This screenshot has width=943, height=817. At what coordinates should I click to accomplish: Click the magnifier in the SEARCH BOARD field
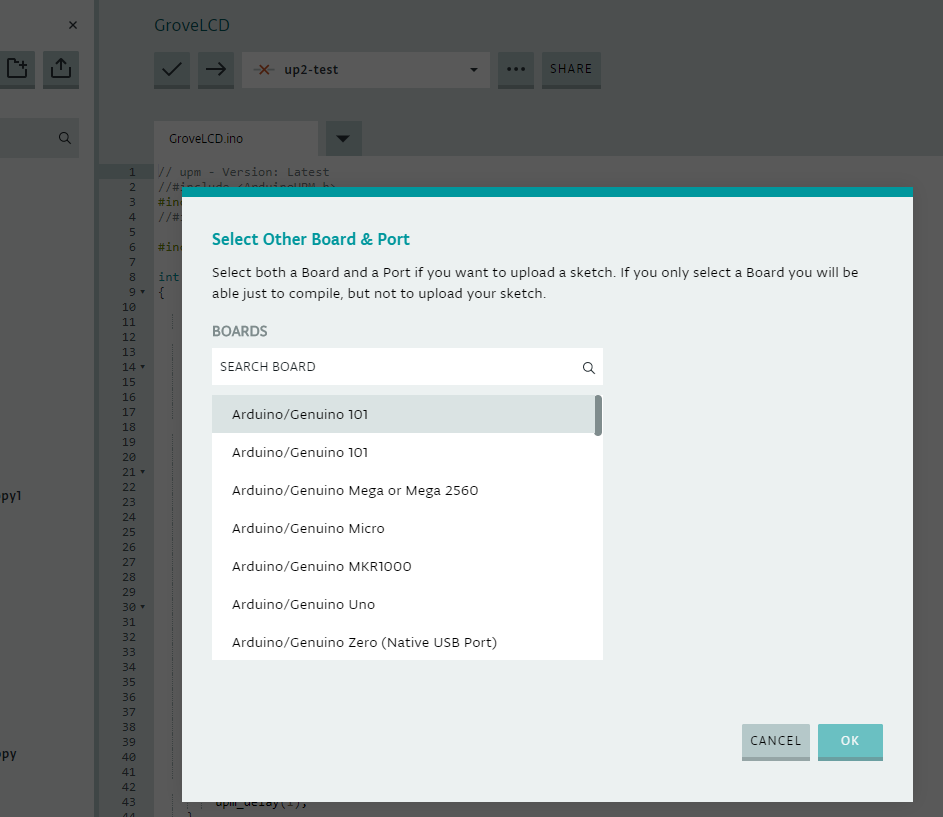[x=588, y=367]
